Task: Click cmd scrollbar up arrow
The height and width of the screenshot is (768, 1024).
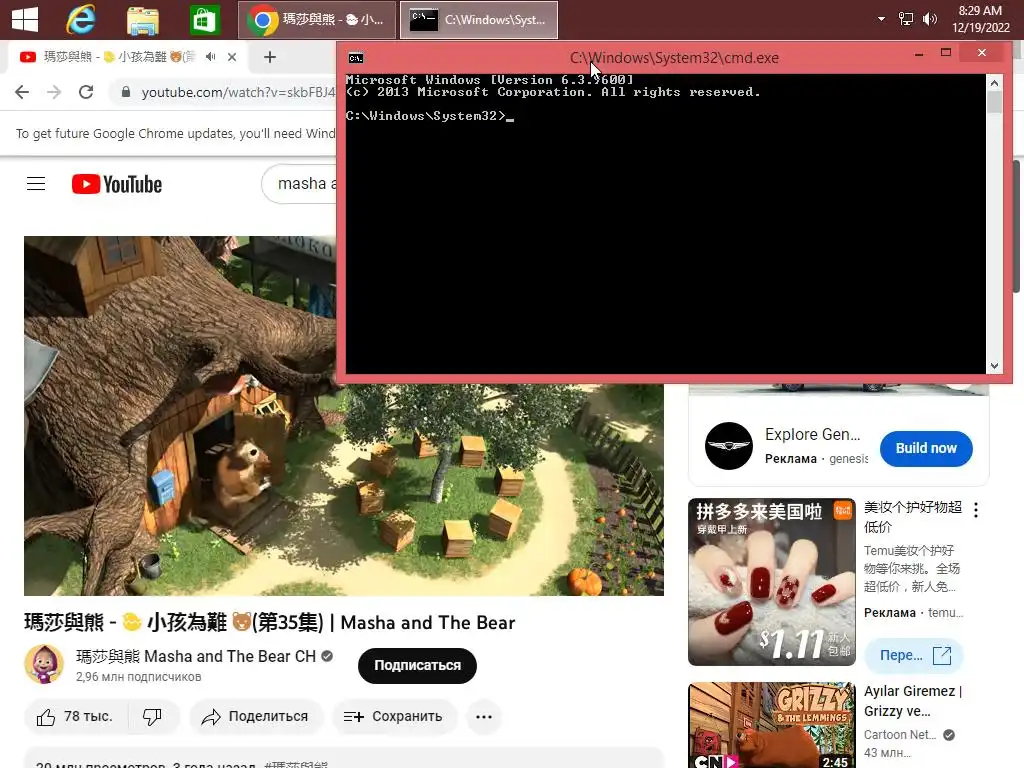Action: pos(994,83)
